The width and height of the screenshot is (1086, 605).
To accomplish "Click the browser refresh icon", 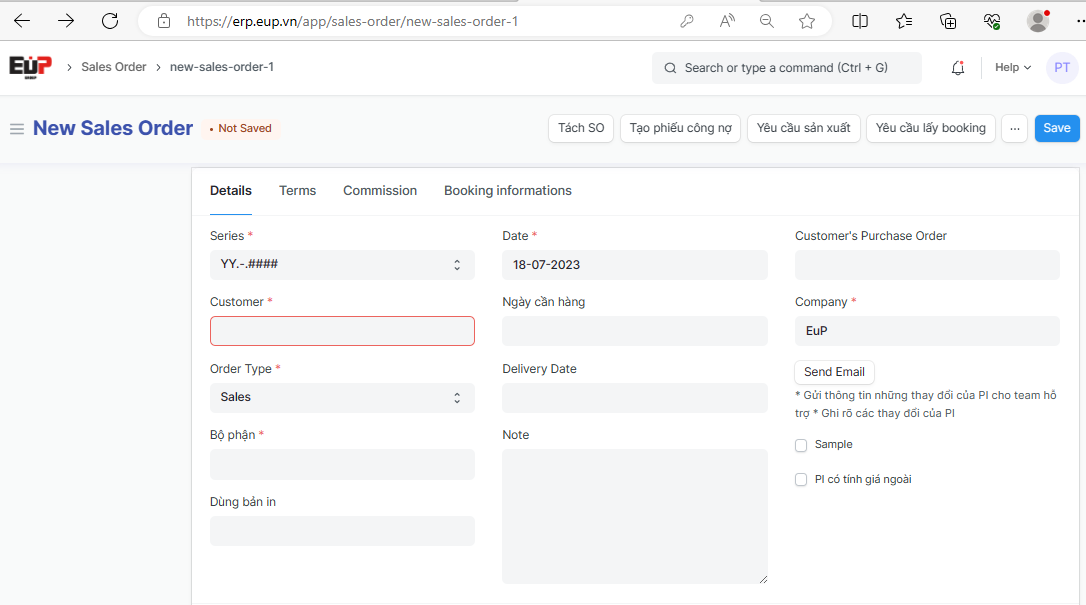I will 110,21.
